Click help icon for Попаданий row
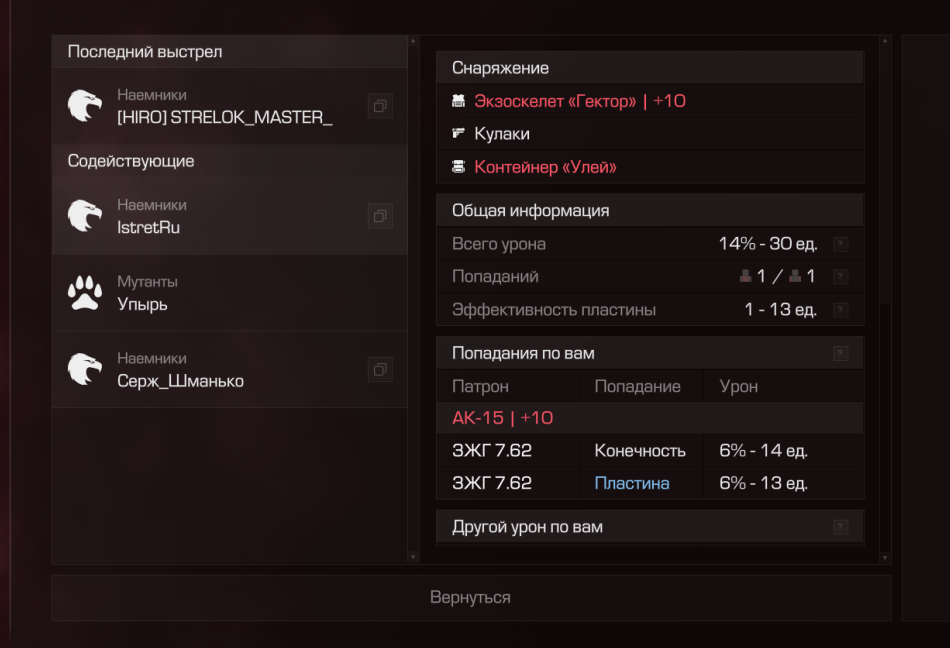This screenshot has width=950, height=648. point(841,277)
